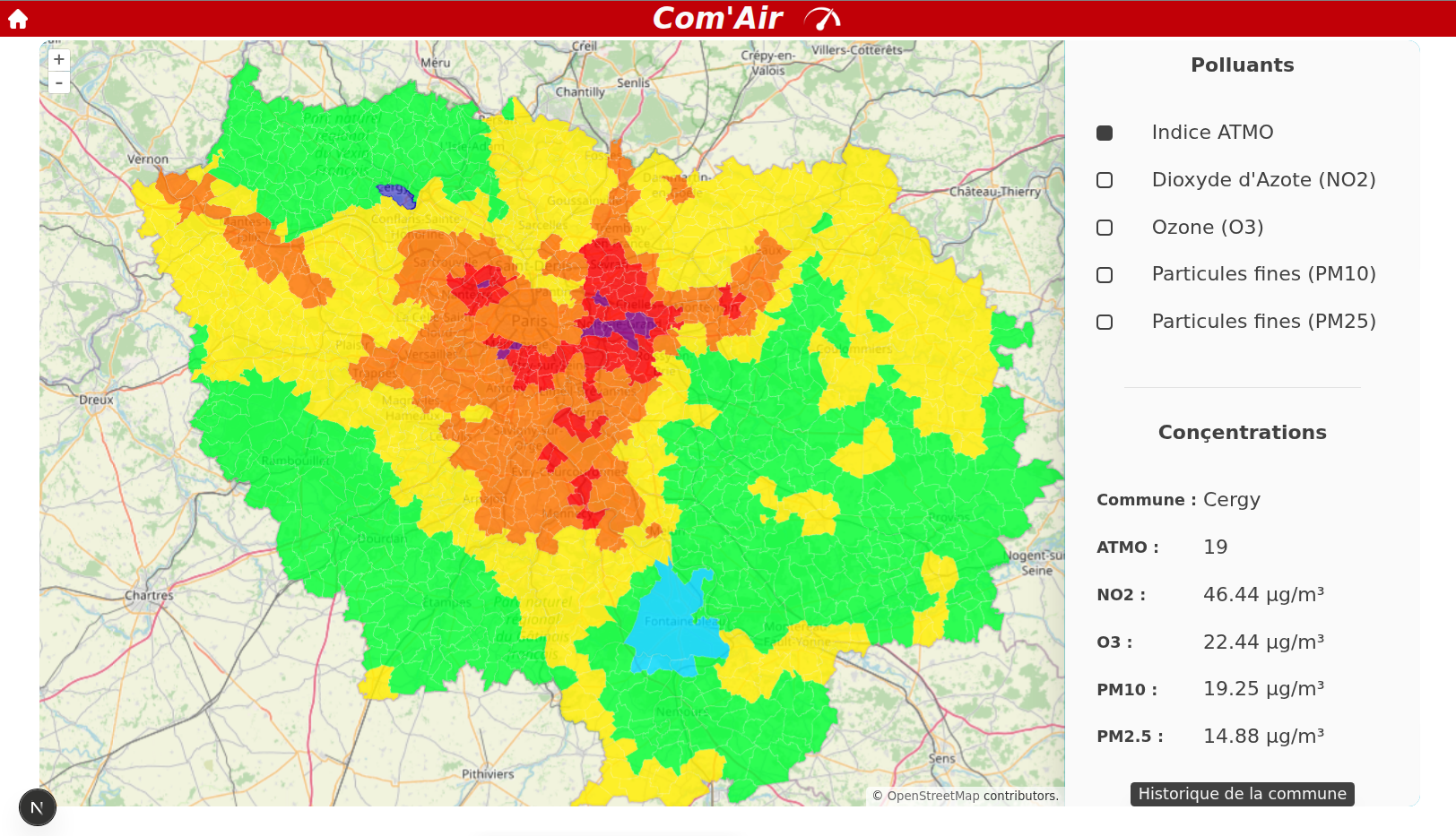Image resolution: width=1456 pixels, height=836 pixels.
Task: Check Particules fines (PM25) option
Action: pos(1105,322)
